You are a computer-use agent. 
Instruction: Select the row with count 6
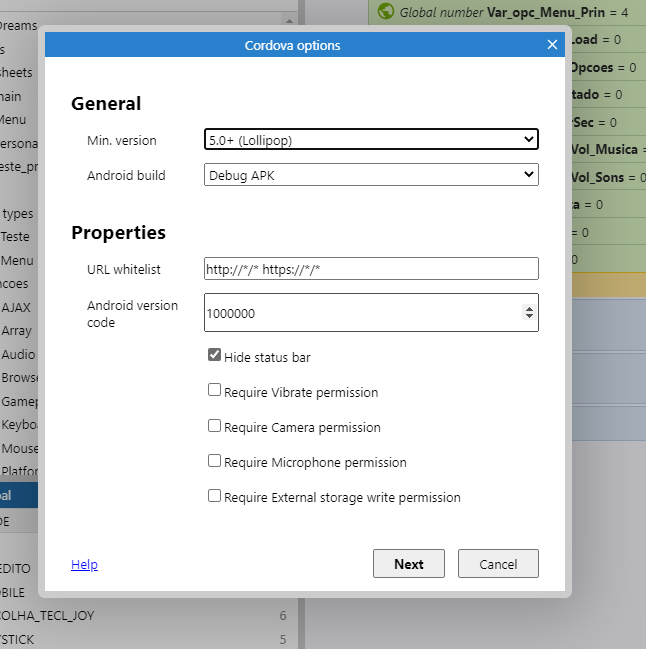click(x=149, y=615)
